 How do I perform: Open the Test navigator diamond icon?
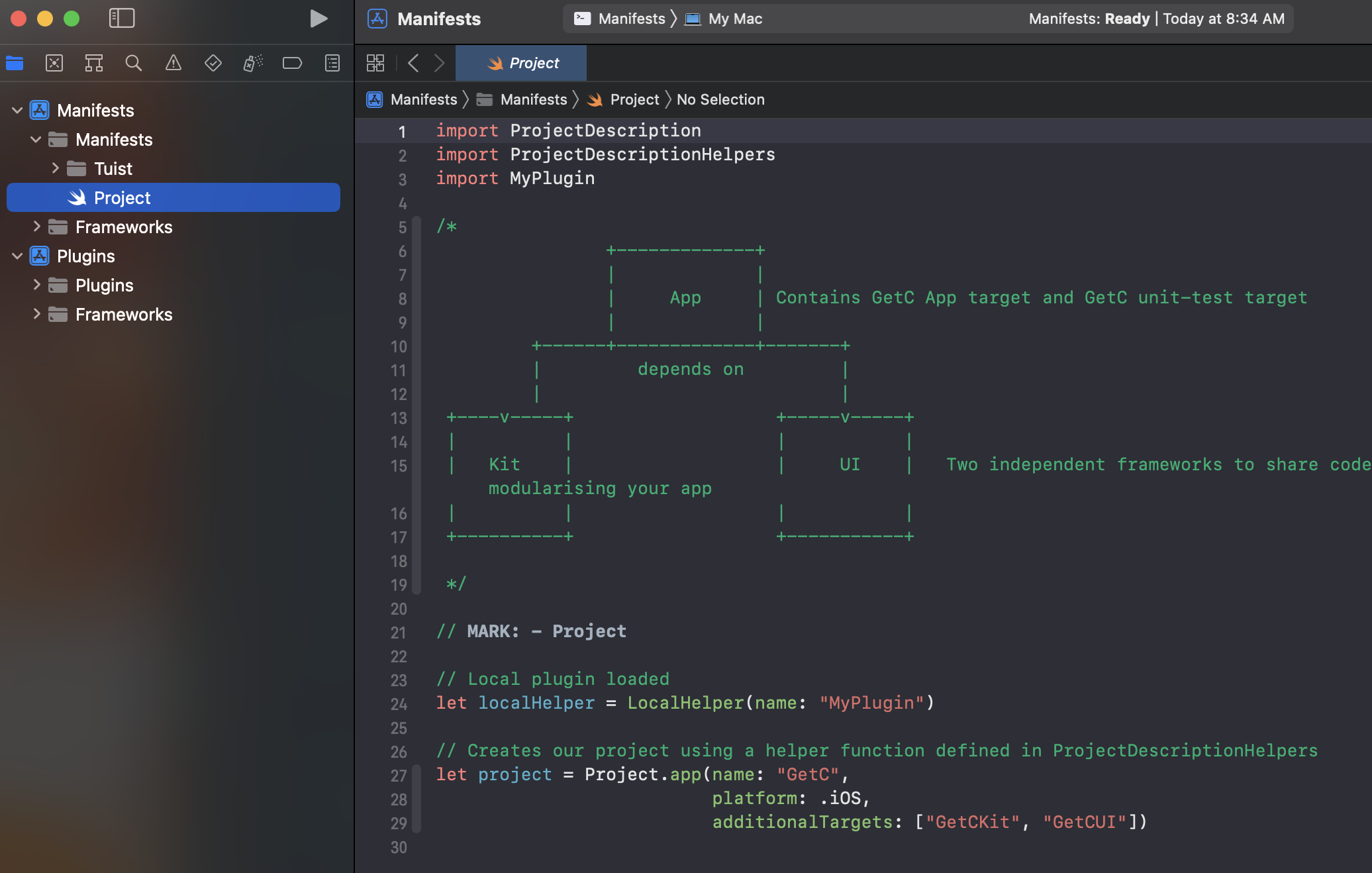(x=213, y=63)
